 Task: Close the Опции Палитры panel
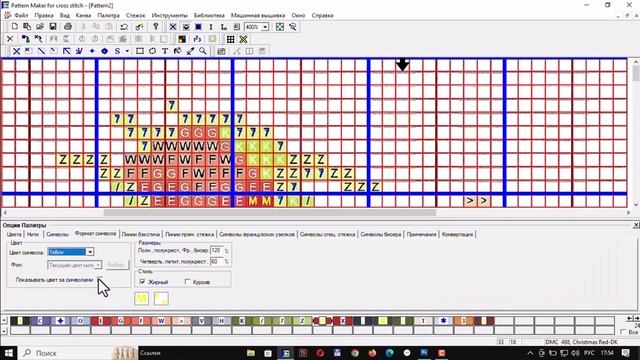click(x=636, y=225)
